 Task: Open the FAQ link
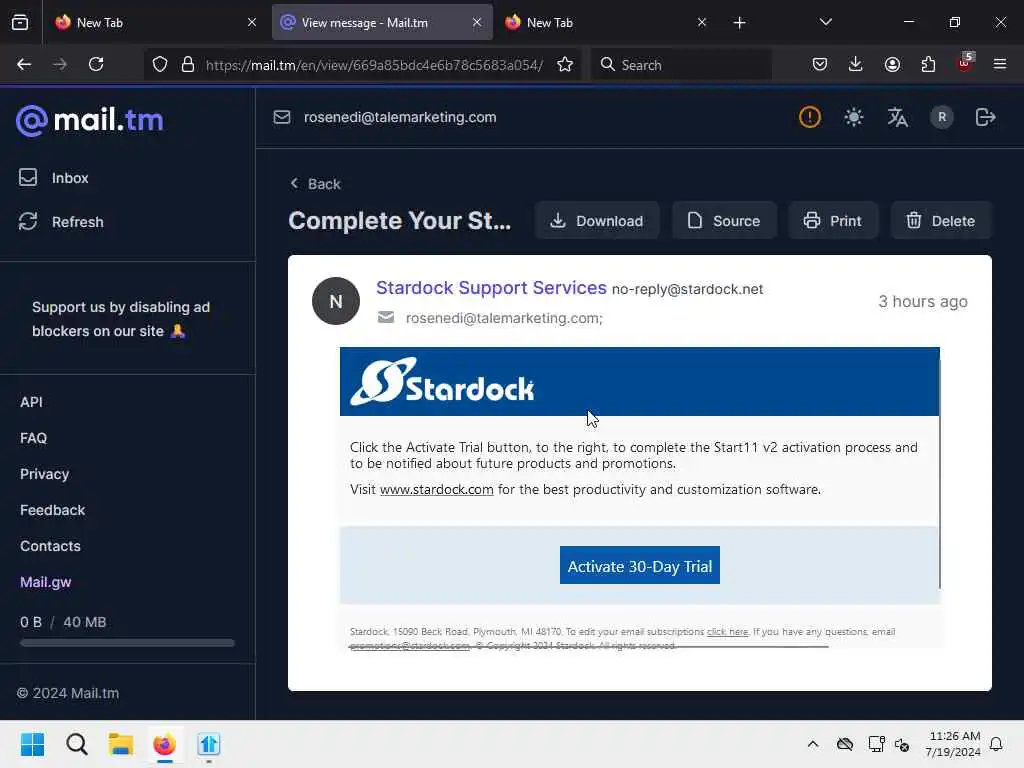pyautogui.click(x=33, y=438)
